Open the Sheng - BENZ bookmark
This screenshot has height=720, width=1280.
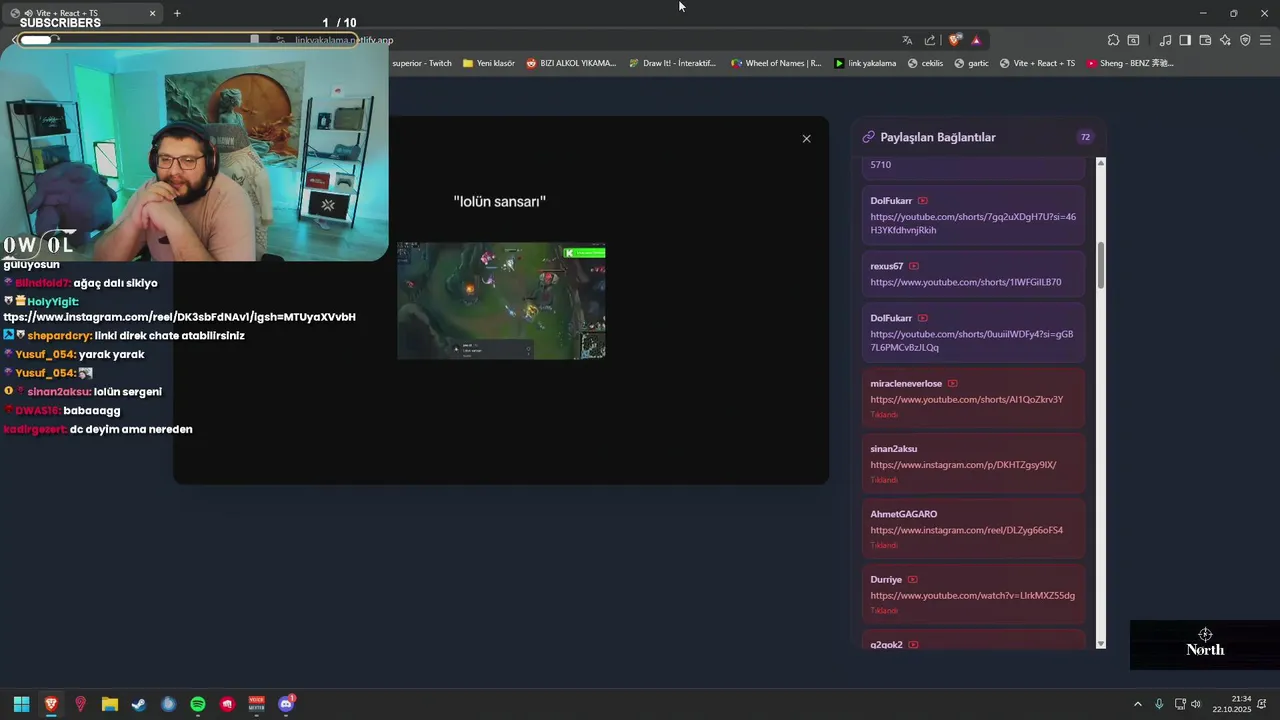[x=1130, y=63]
